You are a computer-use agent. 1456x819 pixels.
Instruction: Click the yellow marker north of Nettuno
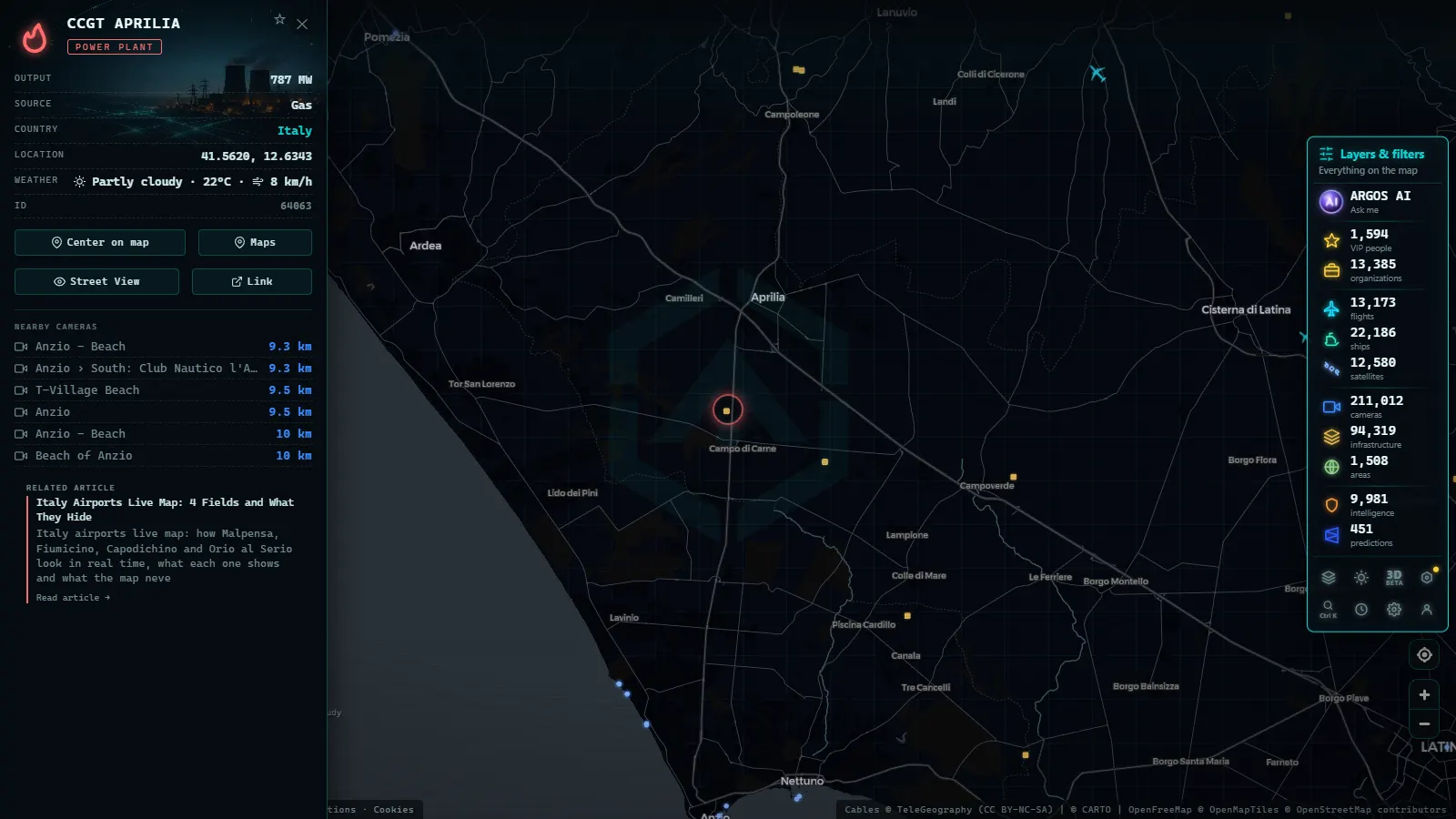pyautogui.click(x=1026, y=755)
